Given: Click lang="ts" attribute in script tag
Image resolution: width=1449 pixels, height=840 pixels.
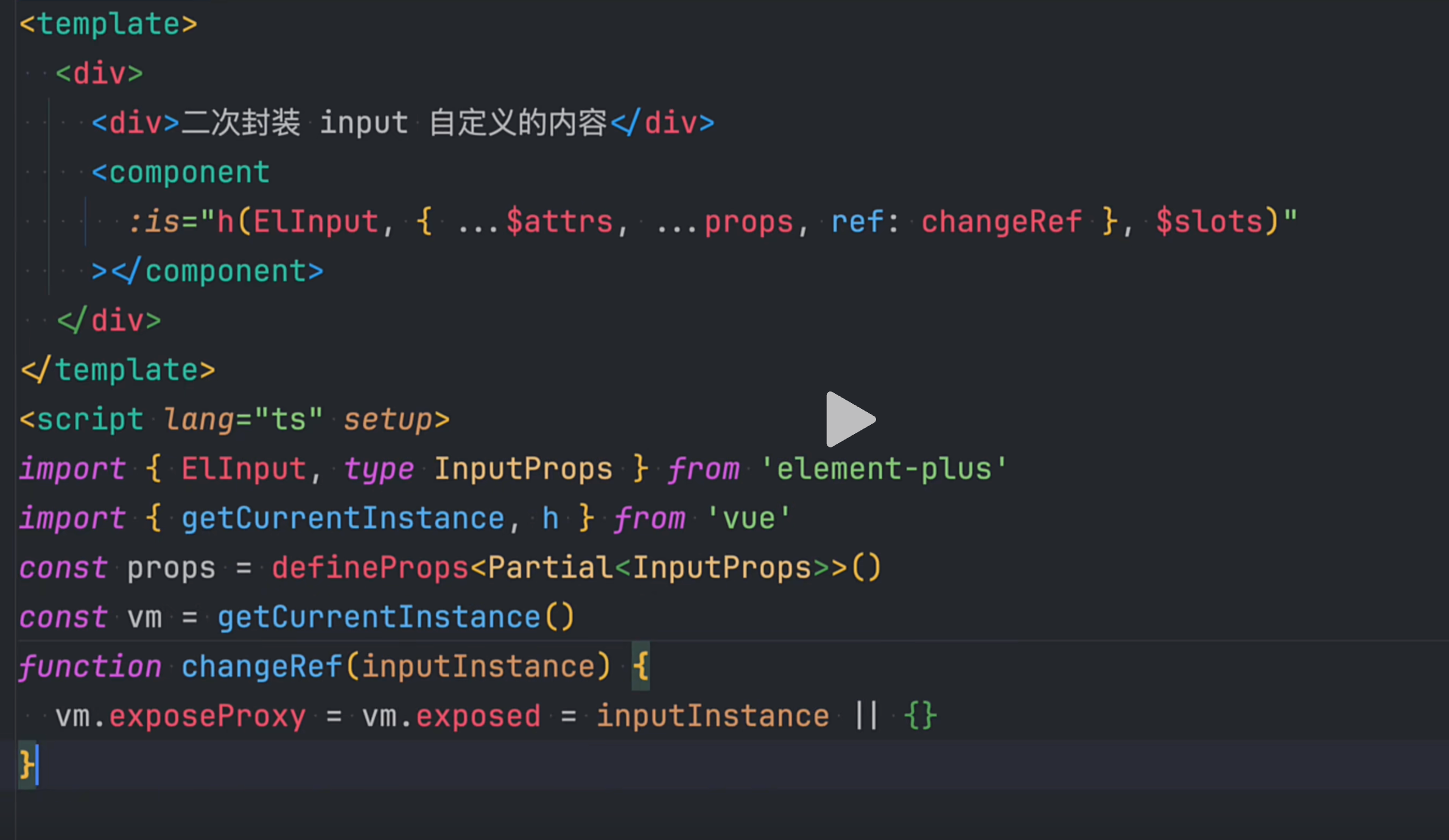Looking at the screenshot, I should [244, 420].
